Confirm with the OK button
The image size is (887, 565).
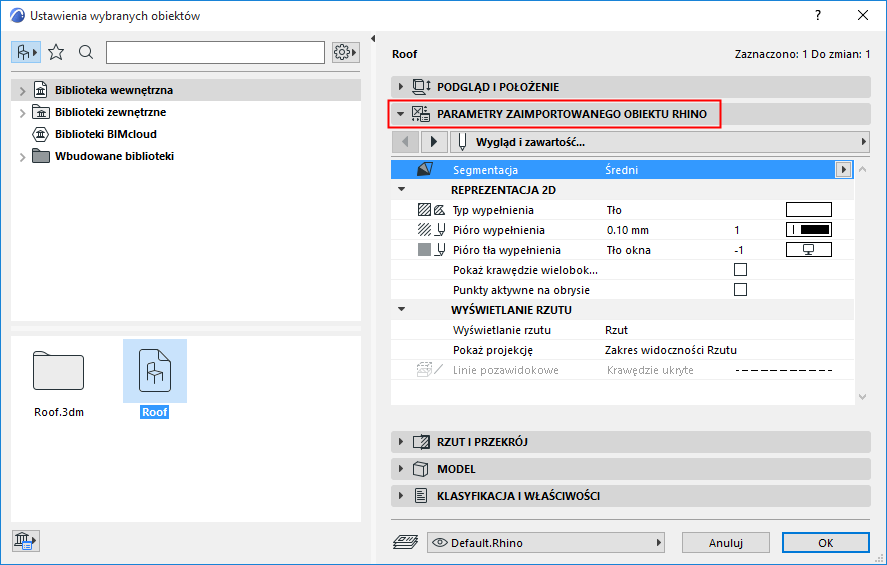pyautogui.click(x=826, y=542)
